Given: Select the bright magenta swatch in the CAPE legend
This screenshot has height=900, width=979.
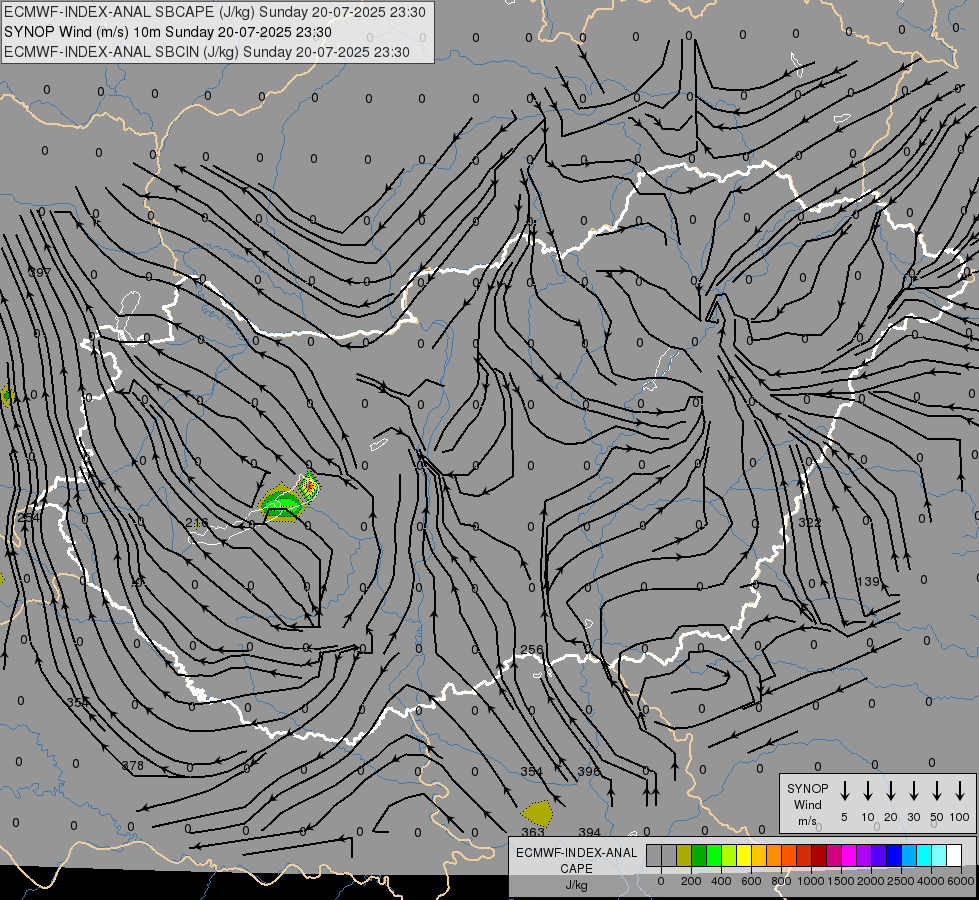Looking at the screenshot, I should pos(849,855).
